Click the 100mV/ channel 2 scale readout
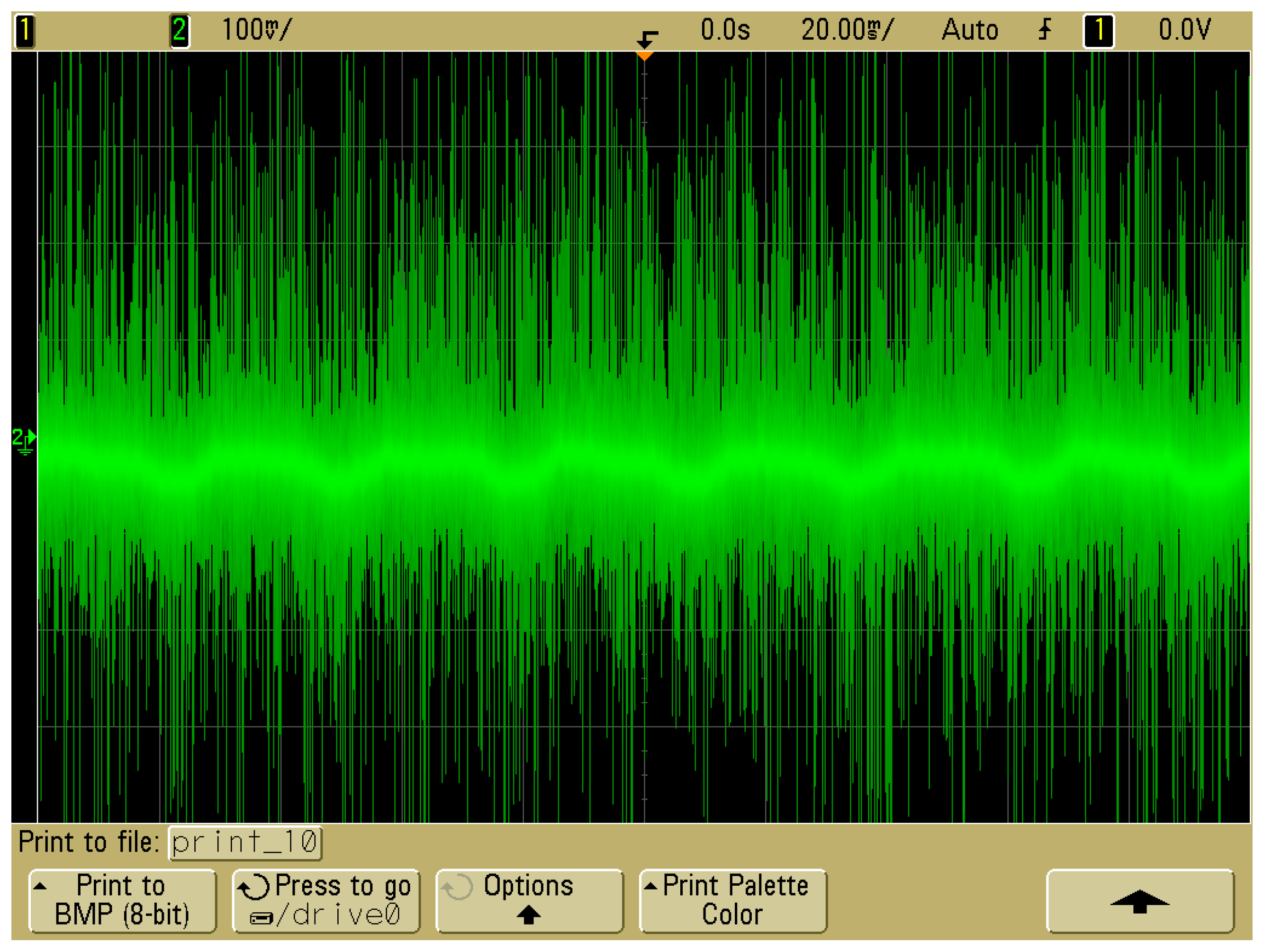 (x=256, y=30)
